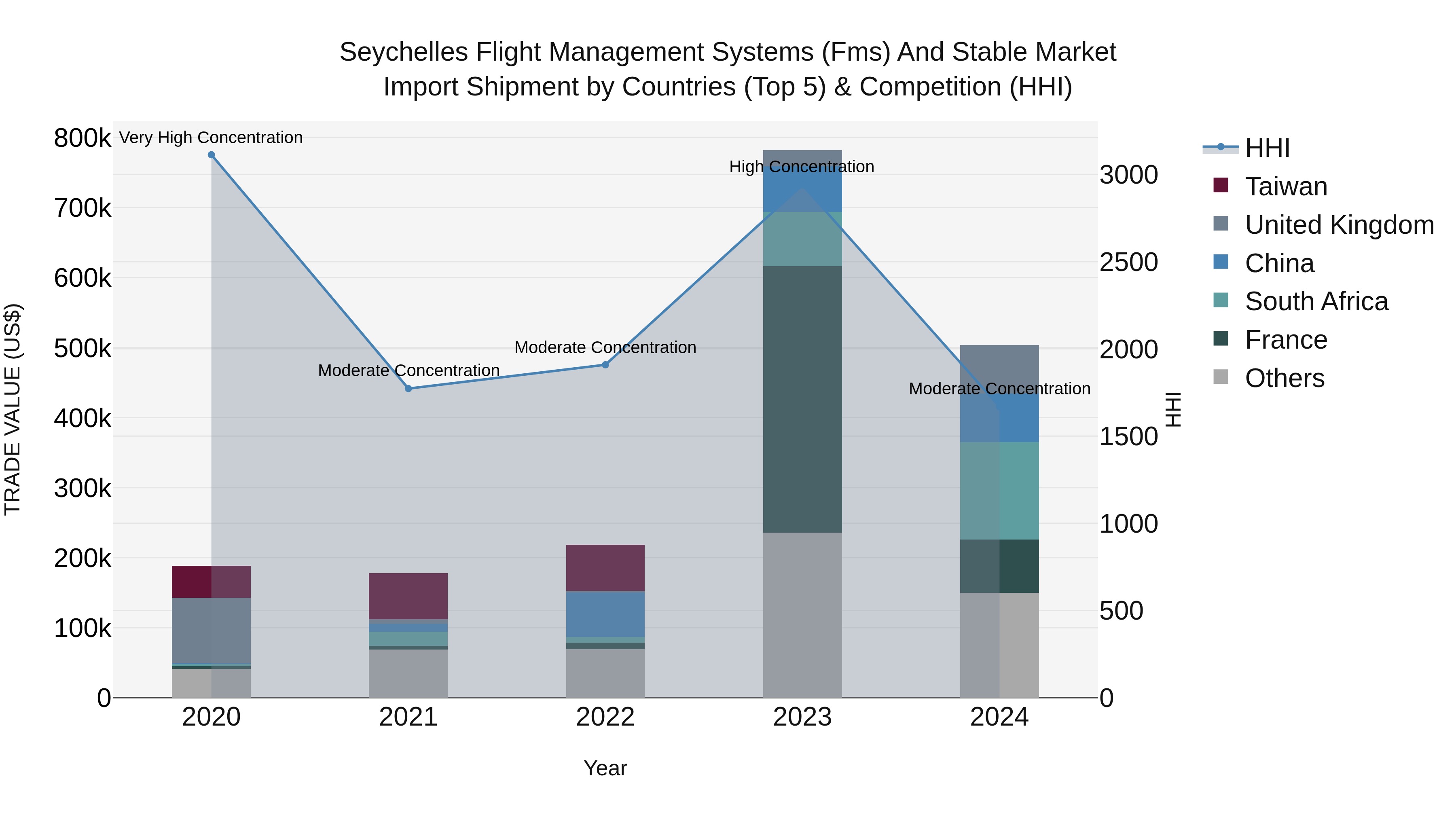The height and width of the screenshot is (819, 1456).
Task: Click the 2023 x-axis label
Action: pos(802,717)
